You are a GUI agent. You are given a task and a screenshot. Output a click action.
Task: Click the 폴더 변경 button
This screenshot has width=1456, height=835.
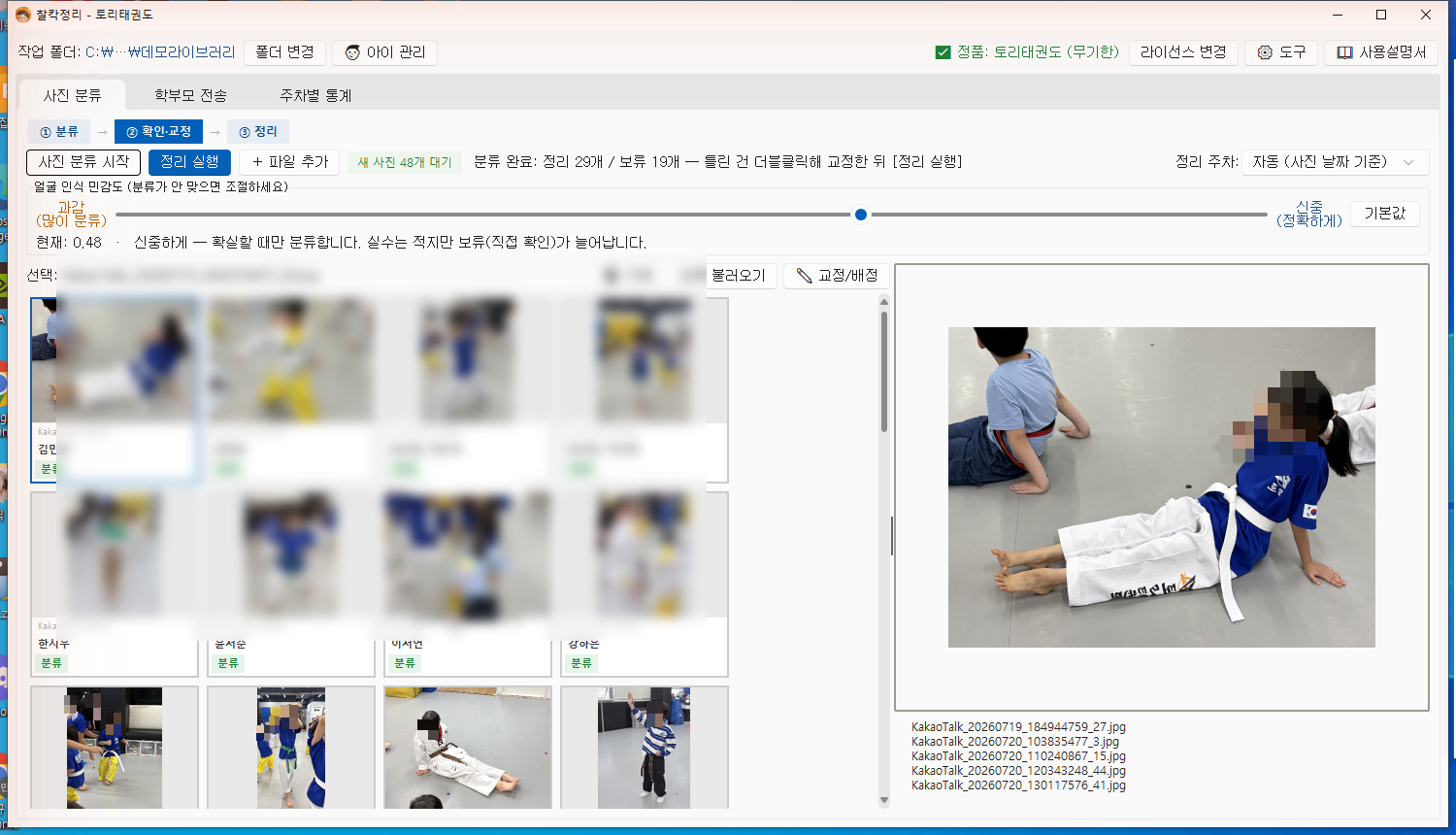click(x=284, y=52)
